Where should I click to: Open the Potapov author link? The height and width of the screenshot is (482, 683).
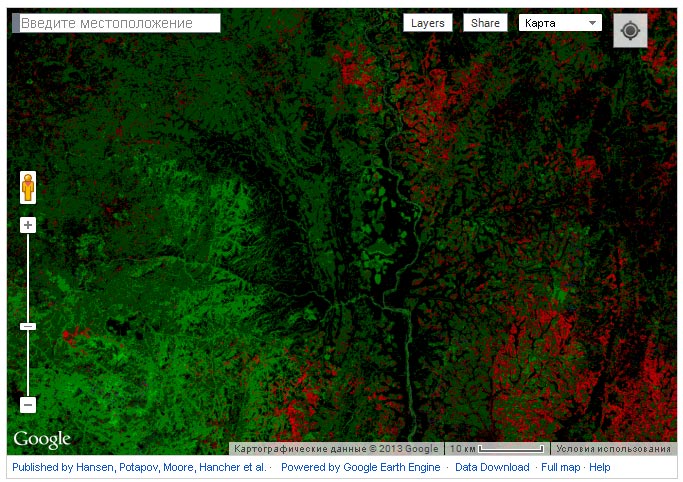point(142,467)
